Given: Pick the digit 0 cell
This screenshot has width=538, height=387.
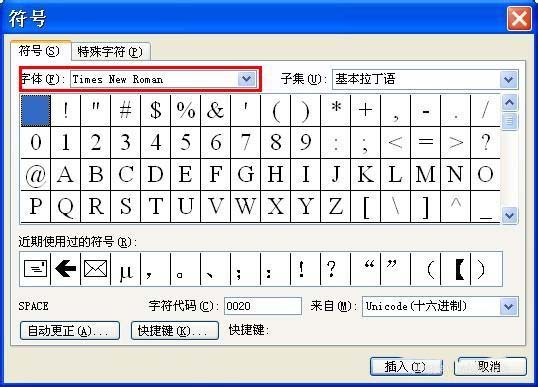Looking at the screenshot, I should tap(36, 142).
